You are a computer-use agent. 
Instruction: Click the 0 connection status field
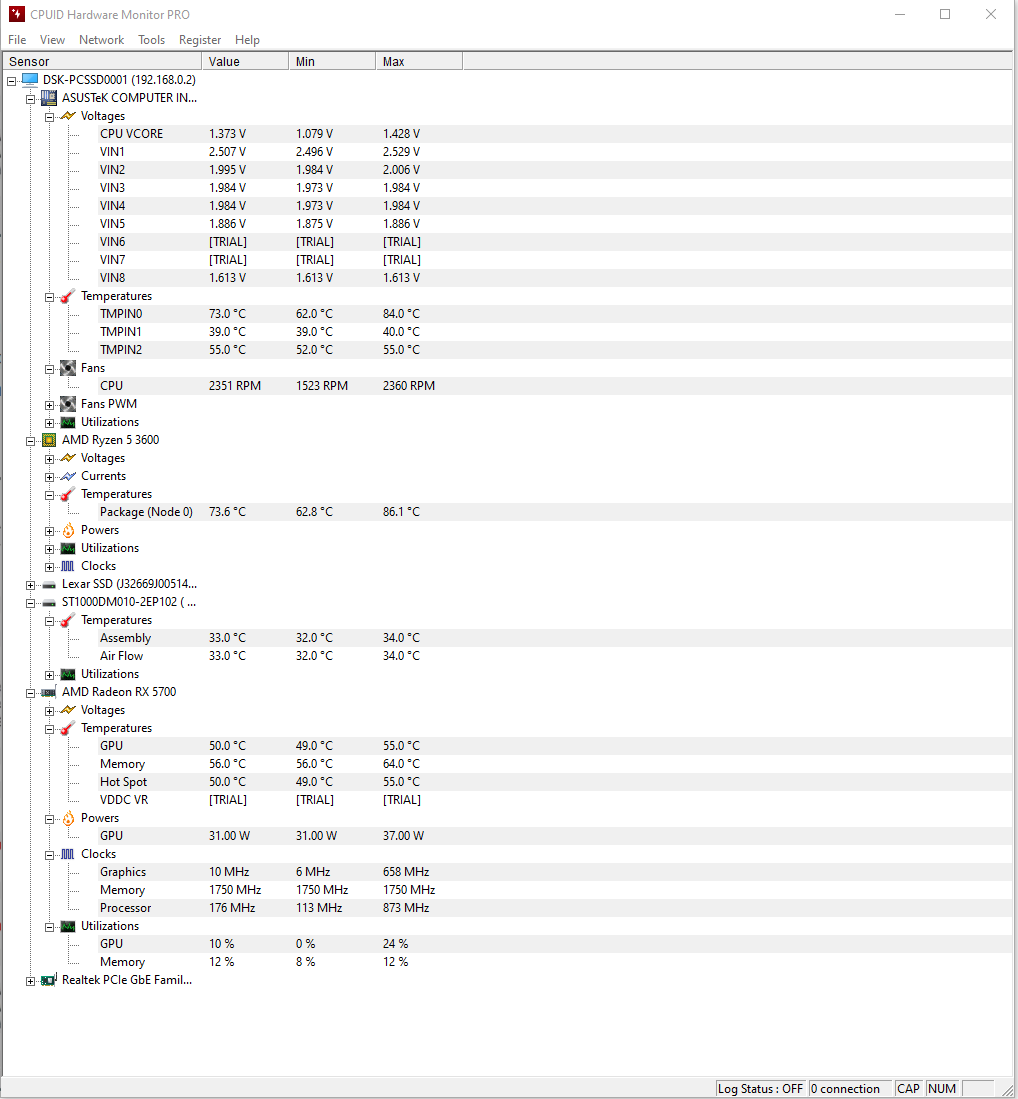tap(850, 1088)
